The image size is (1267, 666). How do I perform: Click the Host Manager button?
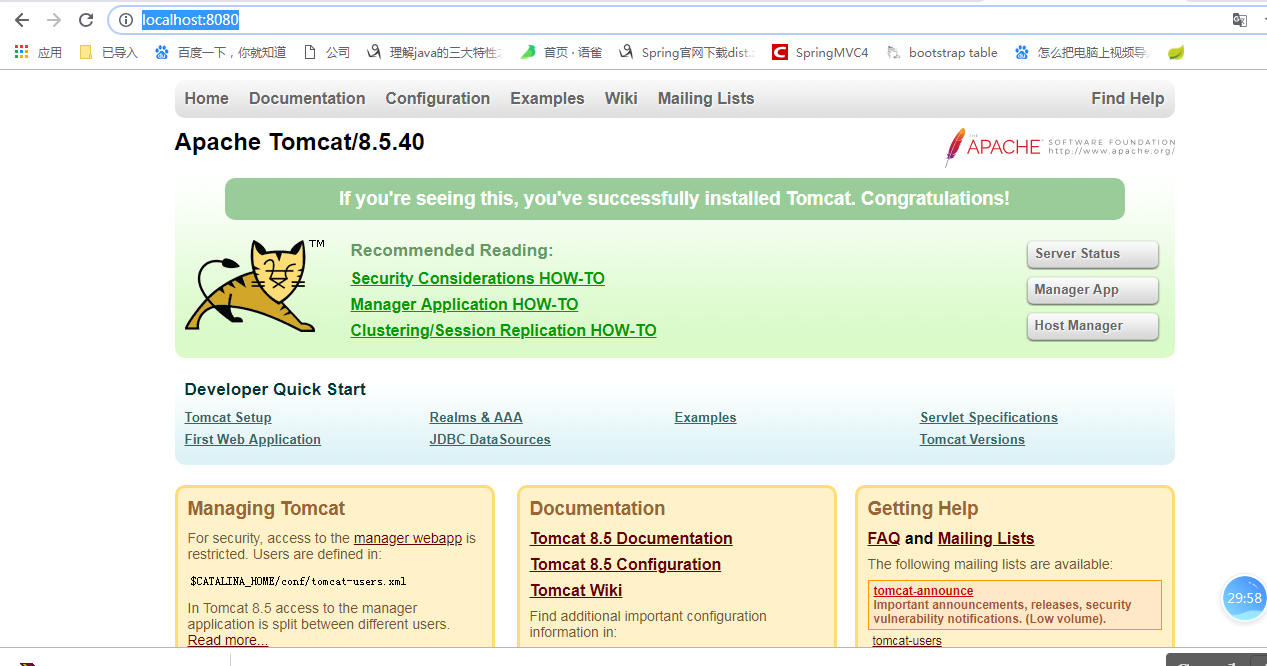click(x=1092, y=326)
